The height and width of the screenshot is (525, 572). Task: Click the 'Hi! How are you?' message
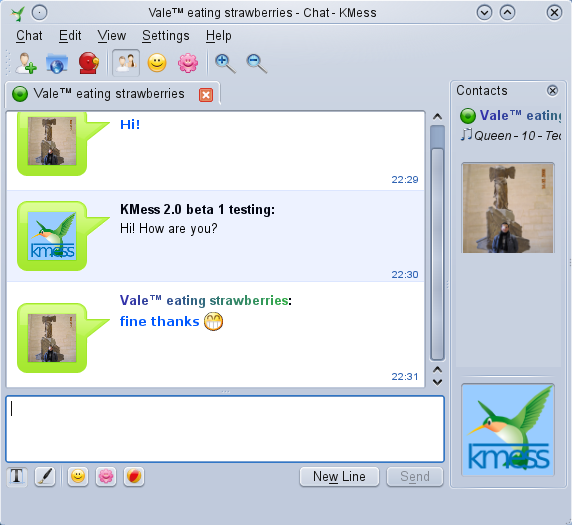[169, 229]
